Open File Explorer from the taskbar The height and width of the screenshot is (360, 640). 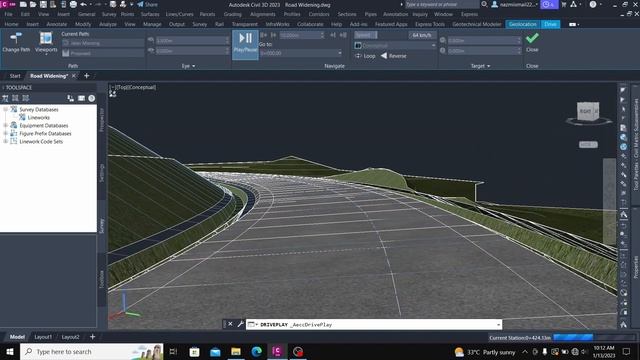[x=236, y=351]
